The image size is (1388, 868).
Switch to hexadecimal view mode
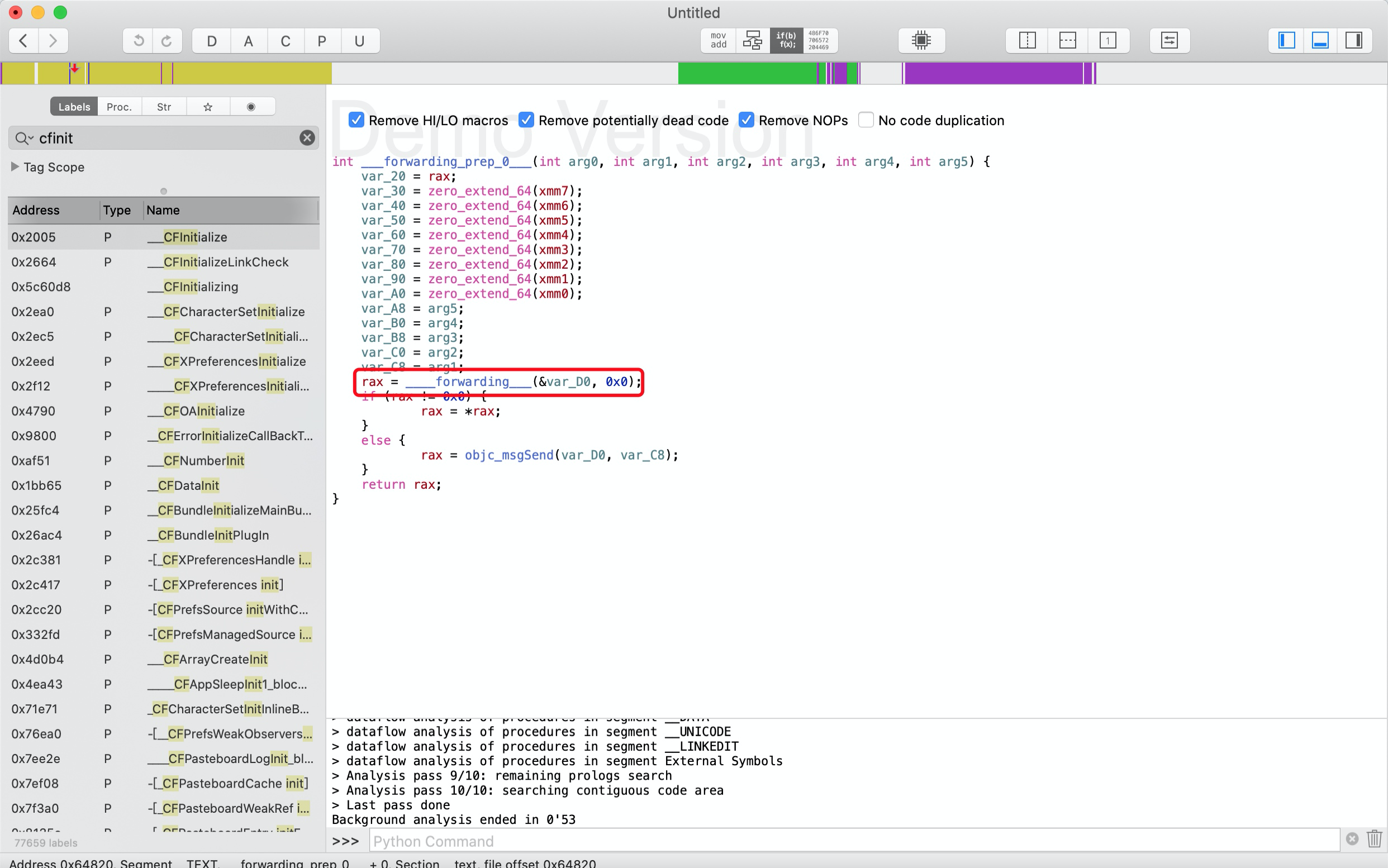tap(819, 41)
